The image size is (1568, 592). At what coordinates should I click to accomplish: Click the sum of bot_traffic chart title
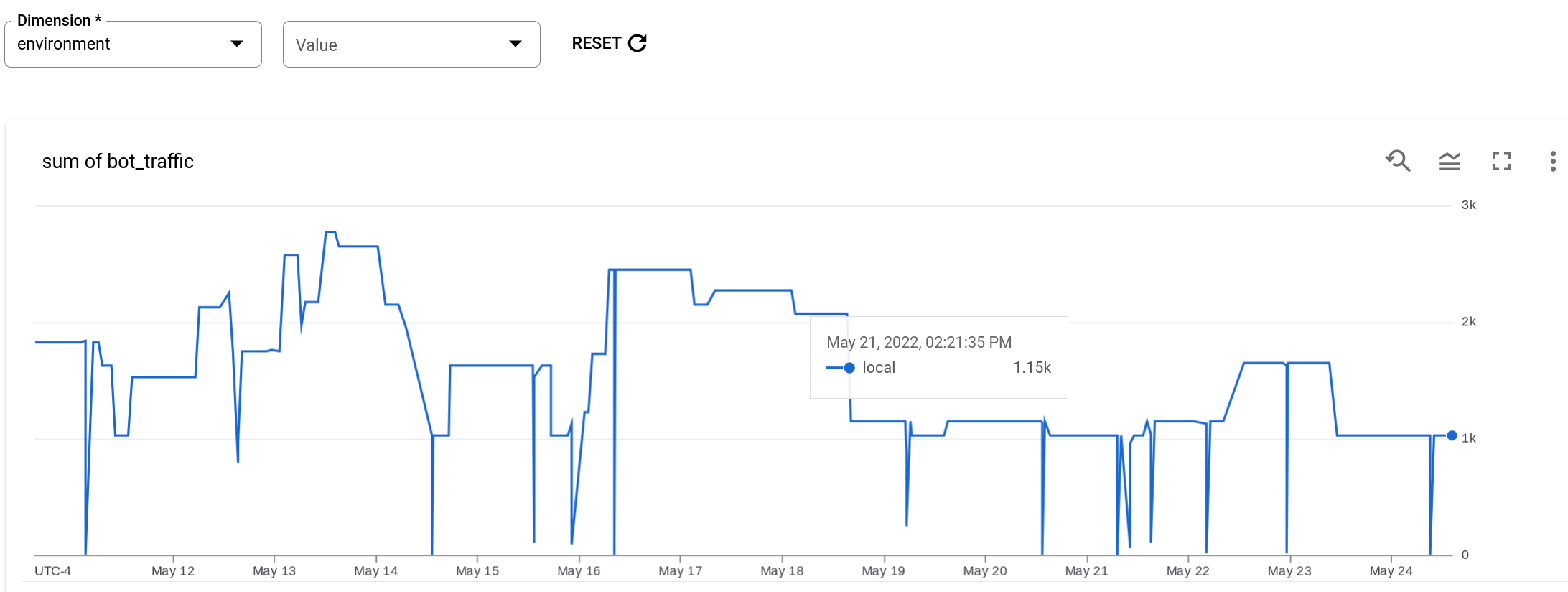click(118, 161)
